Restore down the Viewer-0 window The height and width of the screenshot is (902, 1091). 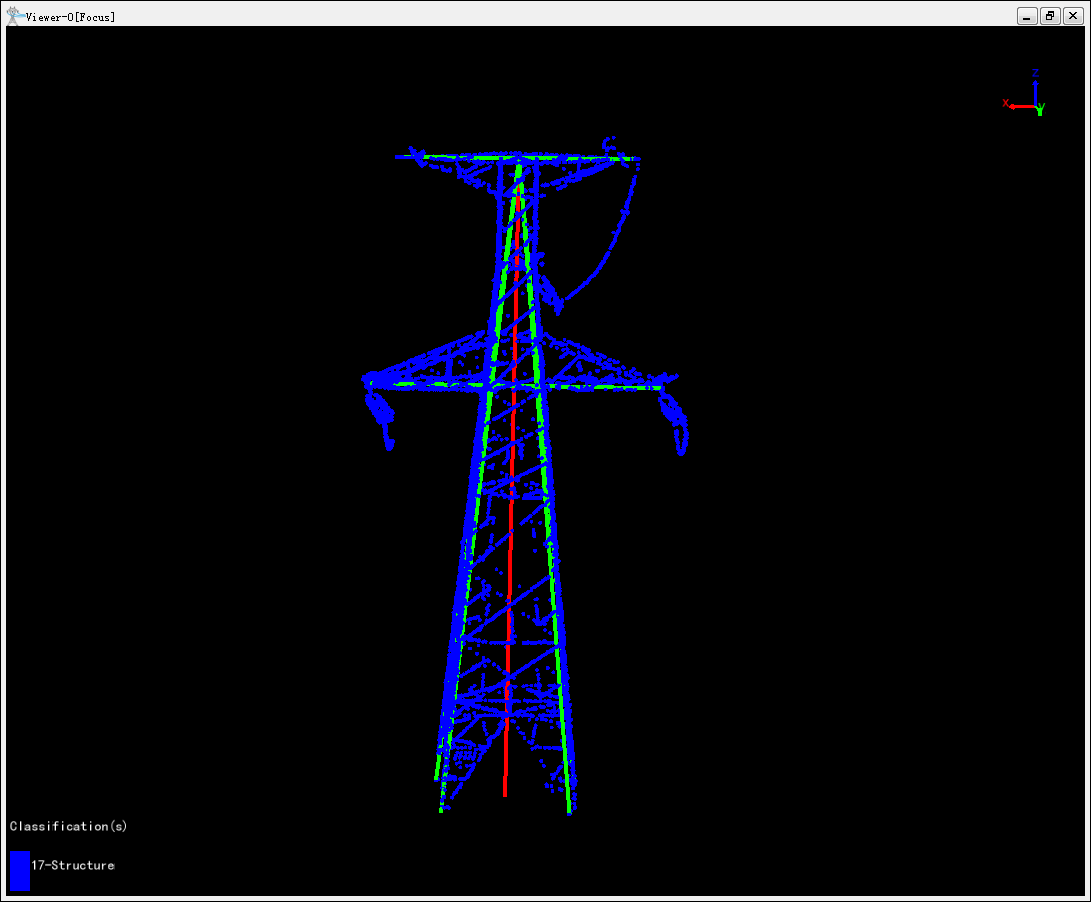1049,16
